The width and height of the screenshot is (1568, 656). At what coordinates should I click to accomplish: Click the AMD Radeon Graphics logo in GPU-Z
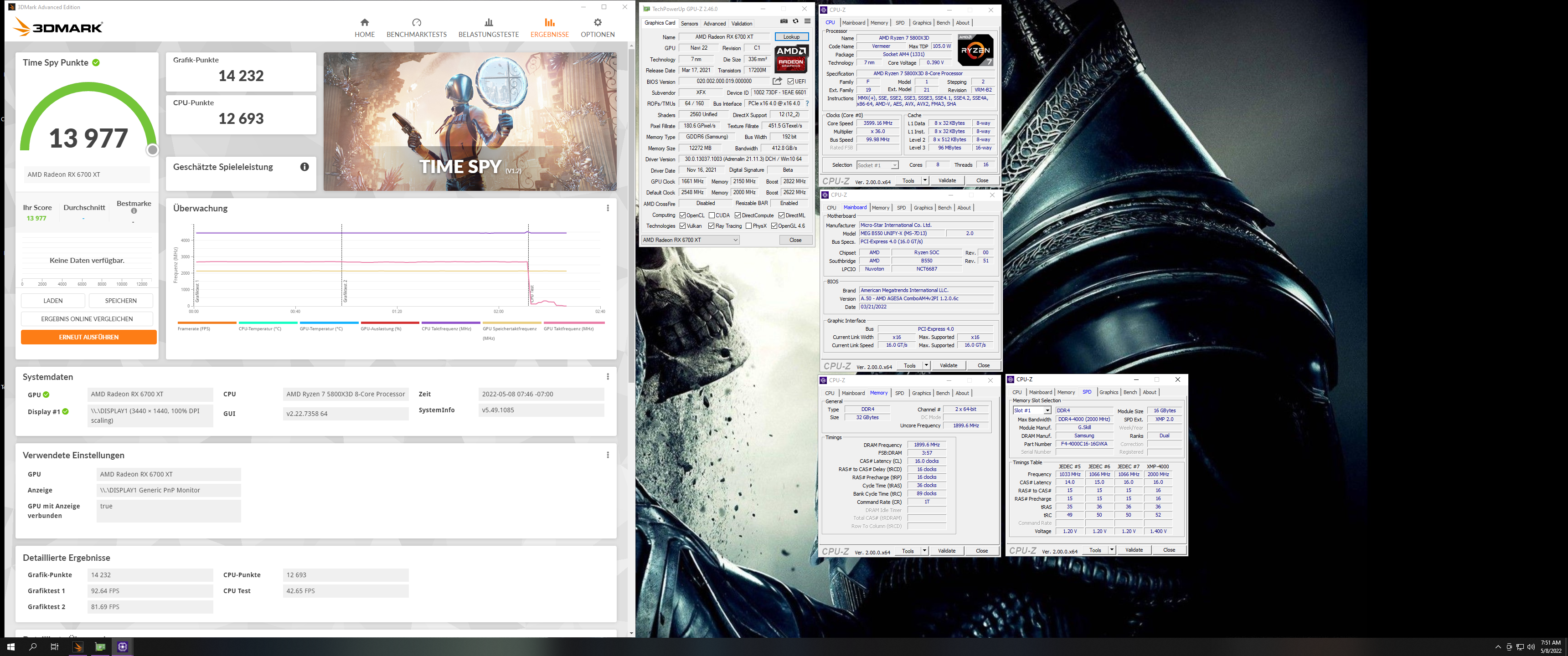[x=791, y=59]
